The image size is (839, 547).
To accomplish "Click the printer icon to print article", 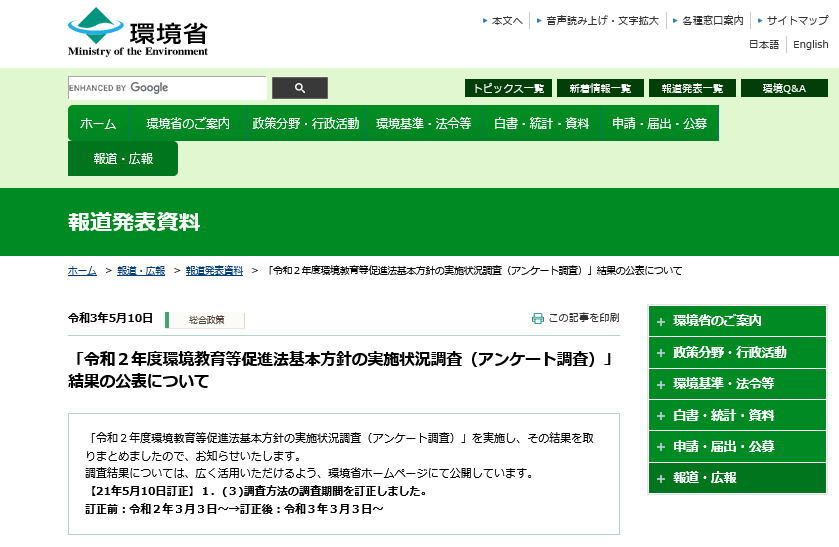I will pos(538,318).
